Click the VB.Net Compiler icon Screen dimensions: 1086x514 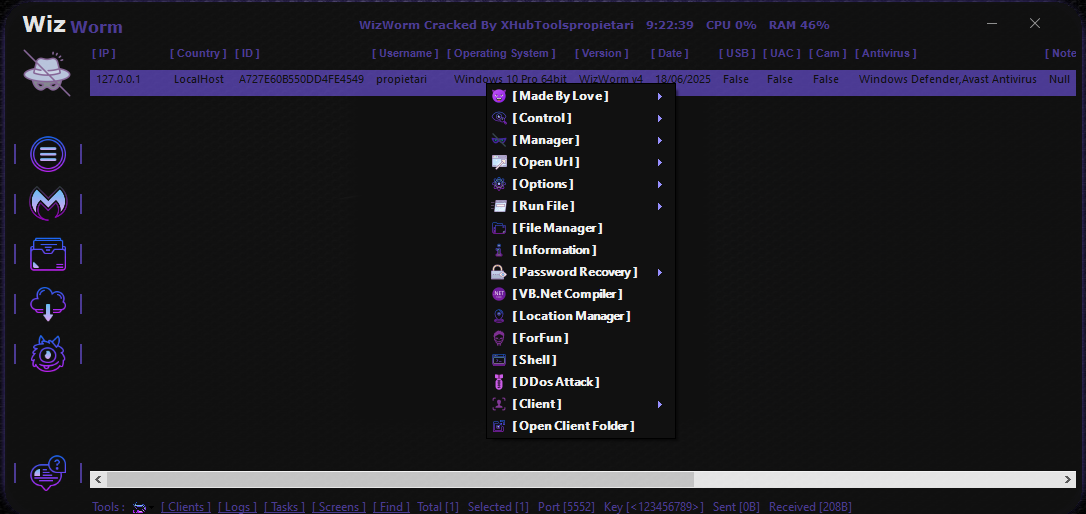[499, 294]
